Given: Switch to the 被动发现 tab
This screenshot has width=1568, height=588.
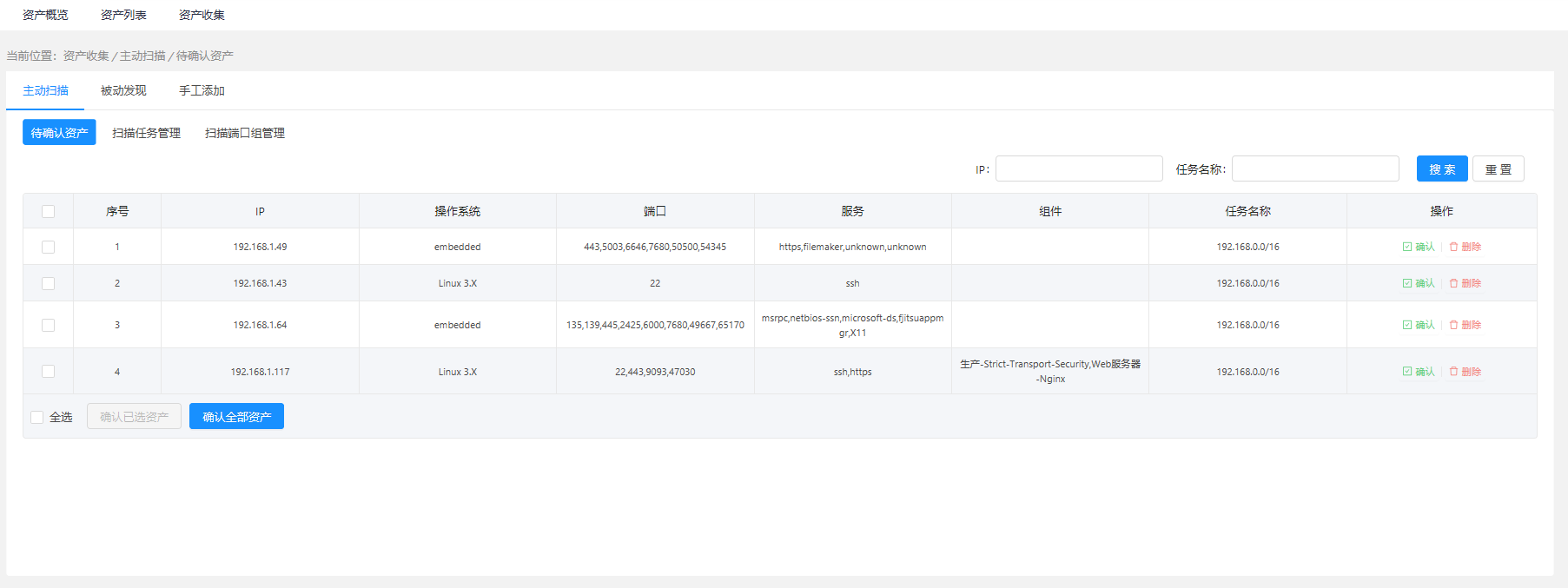Looking at the screenshot, I should pos(123,90).
